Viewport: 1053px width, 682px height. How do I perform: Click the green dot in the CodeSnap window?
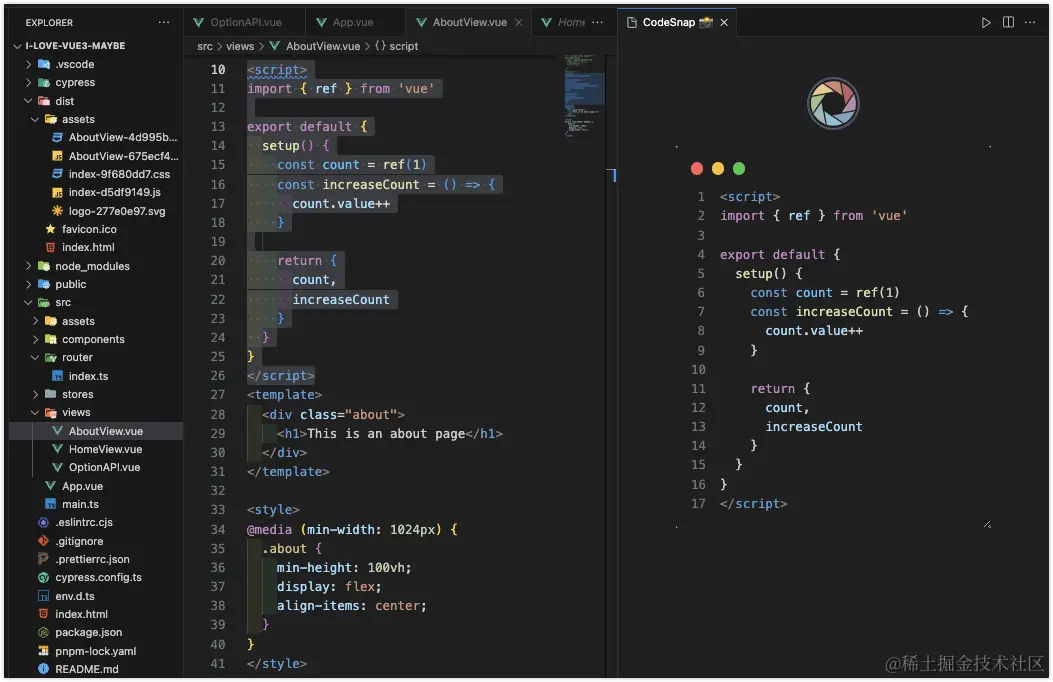(739, 168)
